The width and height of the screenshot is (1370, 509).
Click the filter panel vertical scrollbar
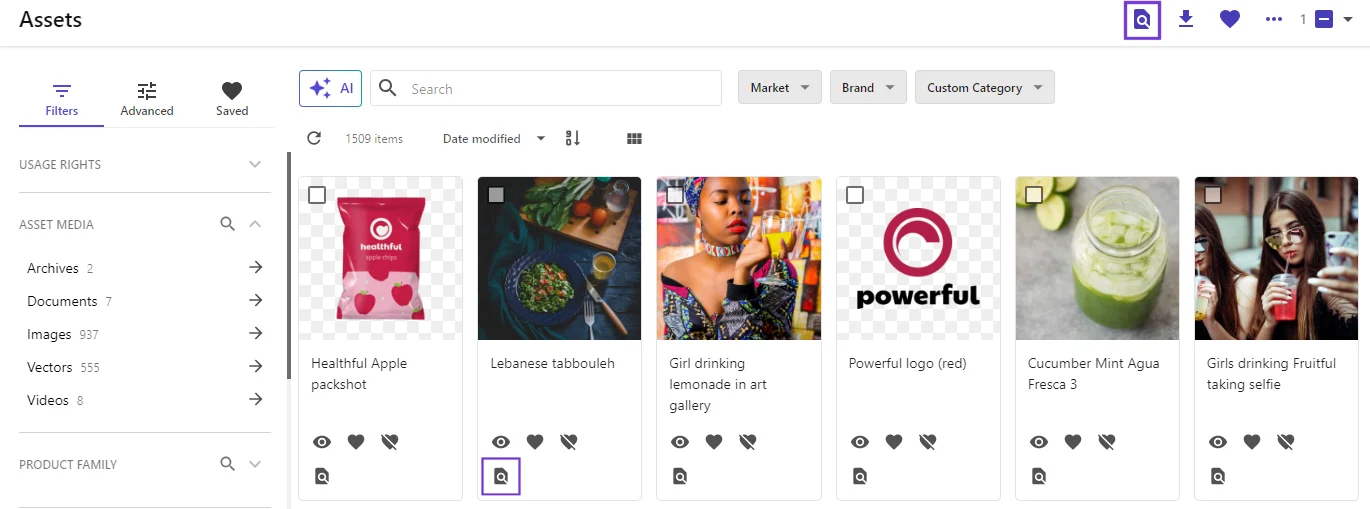289,265
